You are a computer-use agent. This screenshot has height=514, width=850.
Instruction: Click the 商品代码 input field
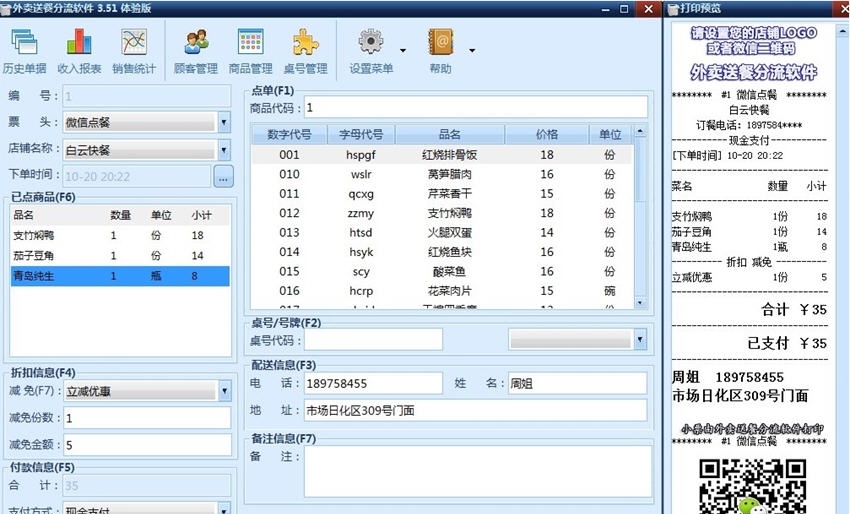point(475,107)
